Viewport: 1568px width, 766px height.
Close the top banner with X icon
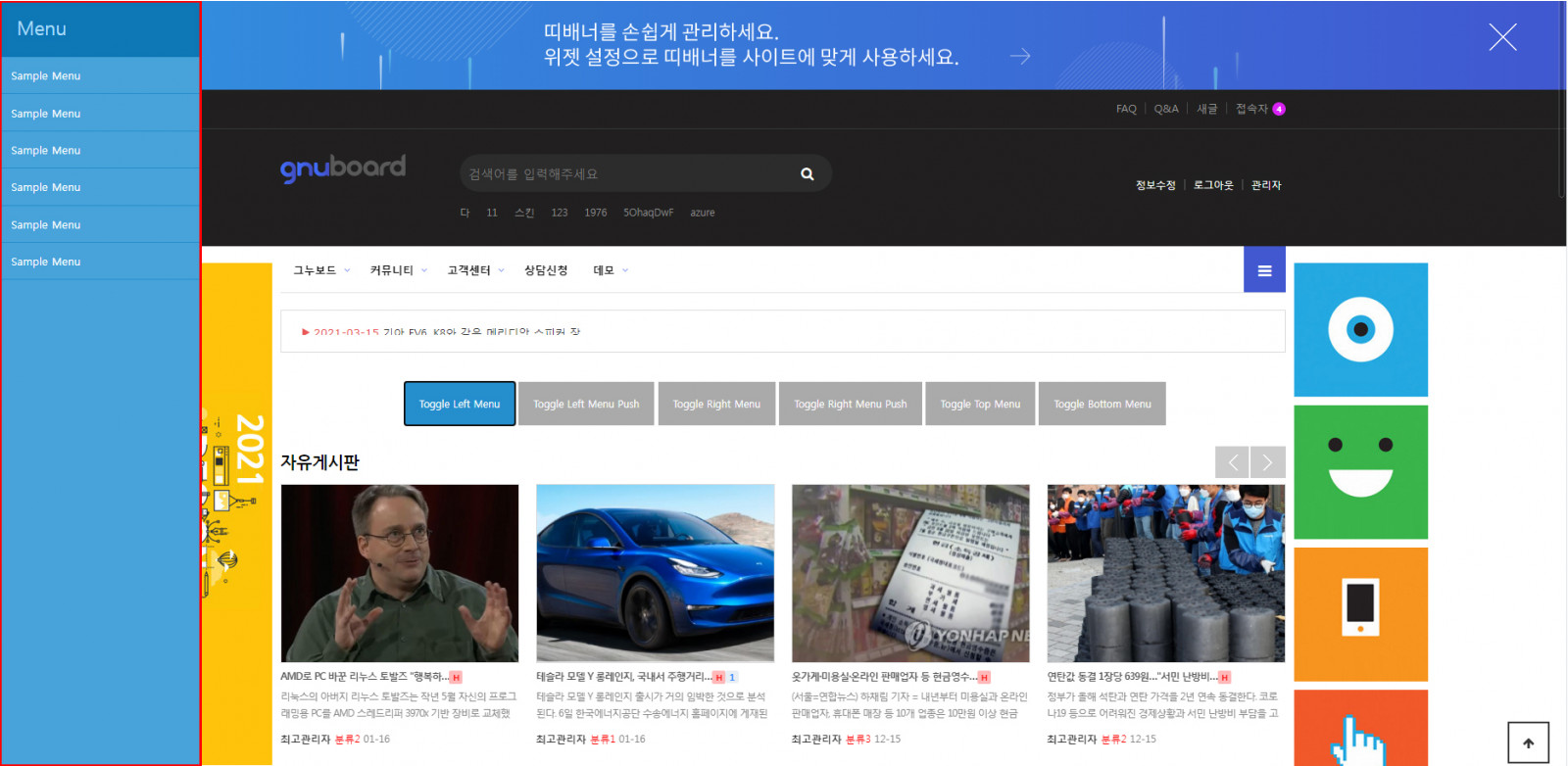[1501, 37]
